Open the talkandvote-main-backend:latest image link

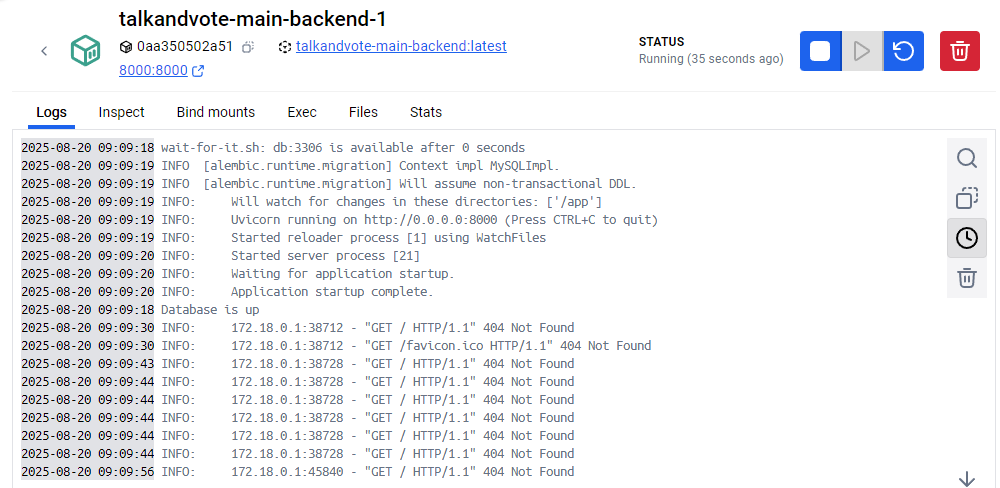tap(401, 46)
